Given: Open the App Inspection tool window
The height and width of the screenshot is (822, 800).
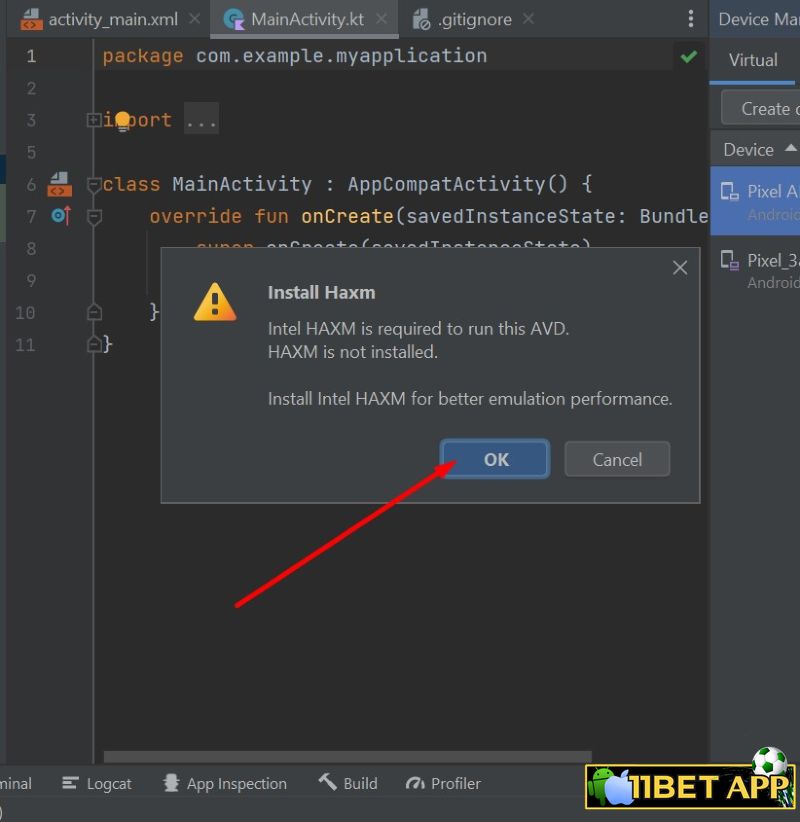Looking at the screenshot, I should pos(225,783).
